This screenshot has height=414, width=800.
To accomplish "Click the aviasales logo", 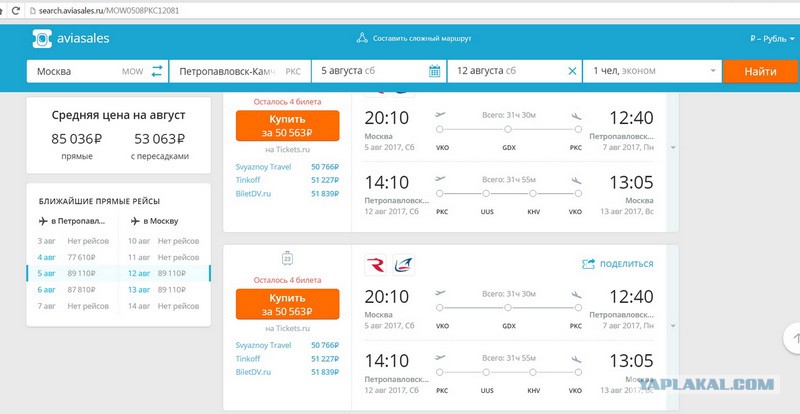I will click(x=70, y=38).
